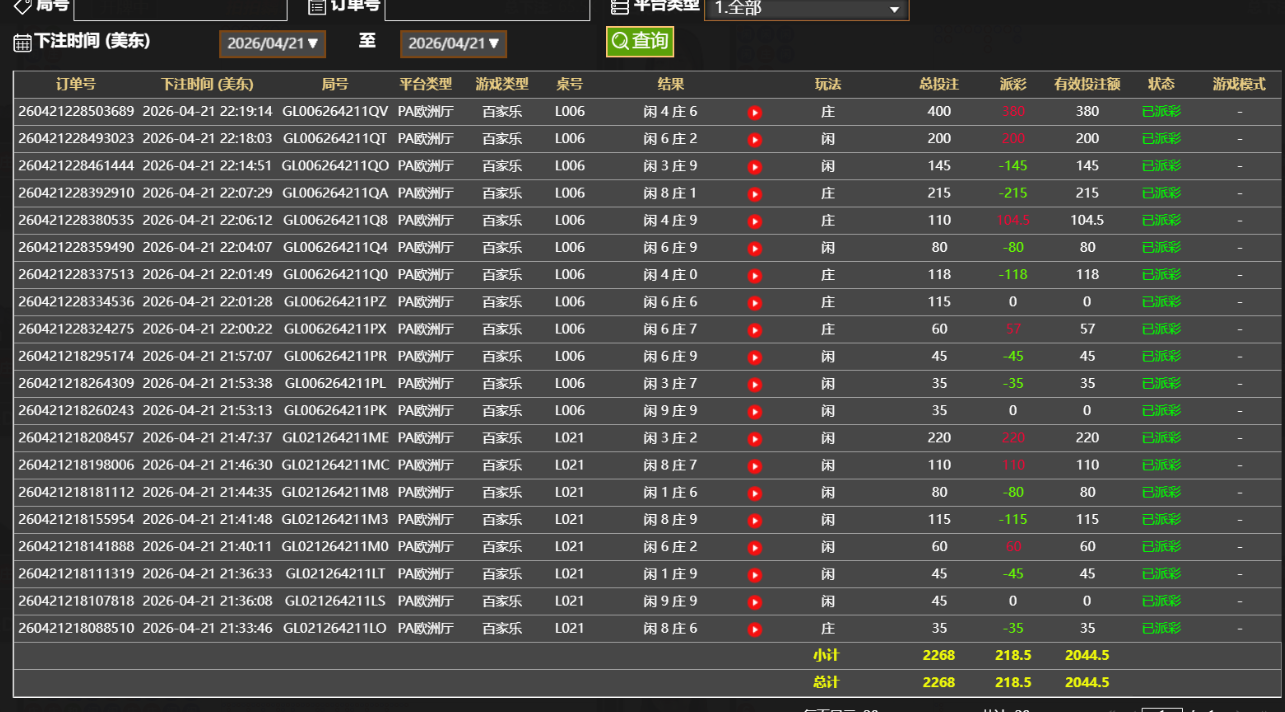Play video replay for order 260421218208457

tap(755, 438)
